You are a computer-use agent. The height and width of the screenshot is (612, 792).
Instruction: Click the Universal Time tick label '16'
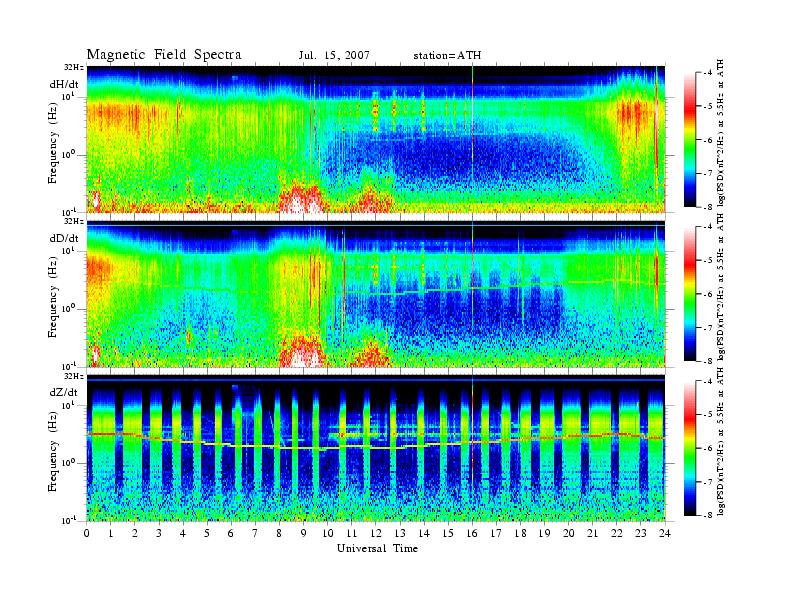[472, 533]
